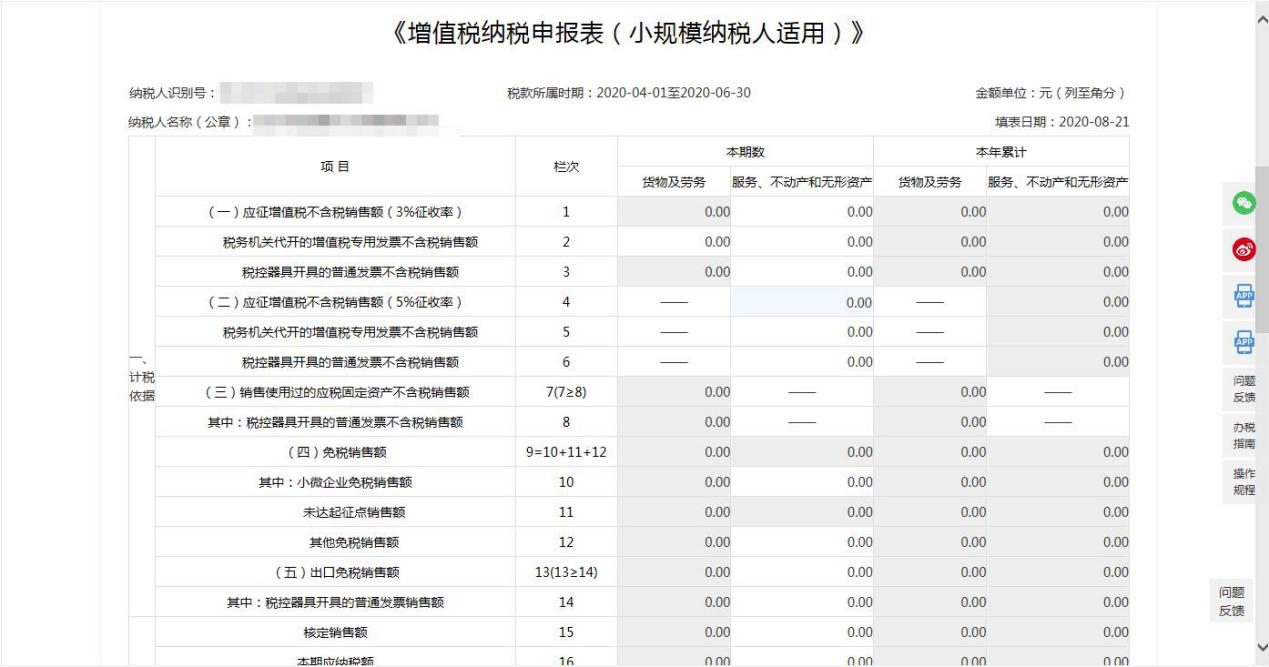This screenshot has width=1269, height=667.
Task: Click row label （三）销售使用过的应税固定资产不含税销售额
Action: [x=335, y=392]
